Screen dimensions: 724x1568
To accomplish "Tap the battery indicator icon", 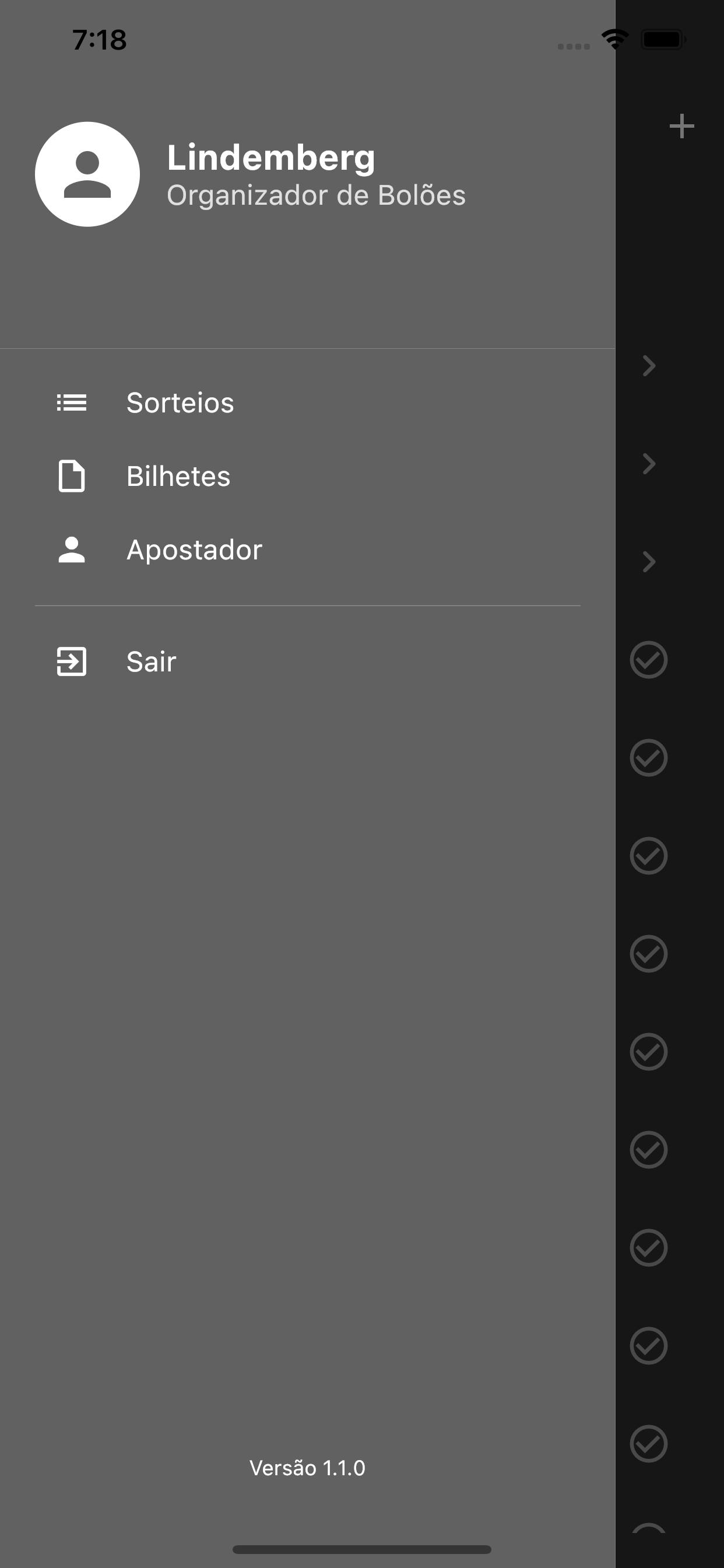I will (663, 40).
